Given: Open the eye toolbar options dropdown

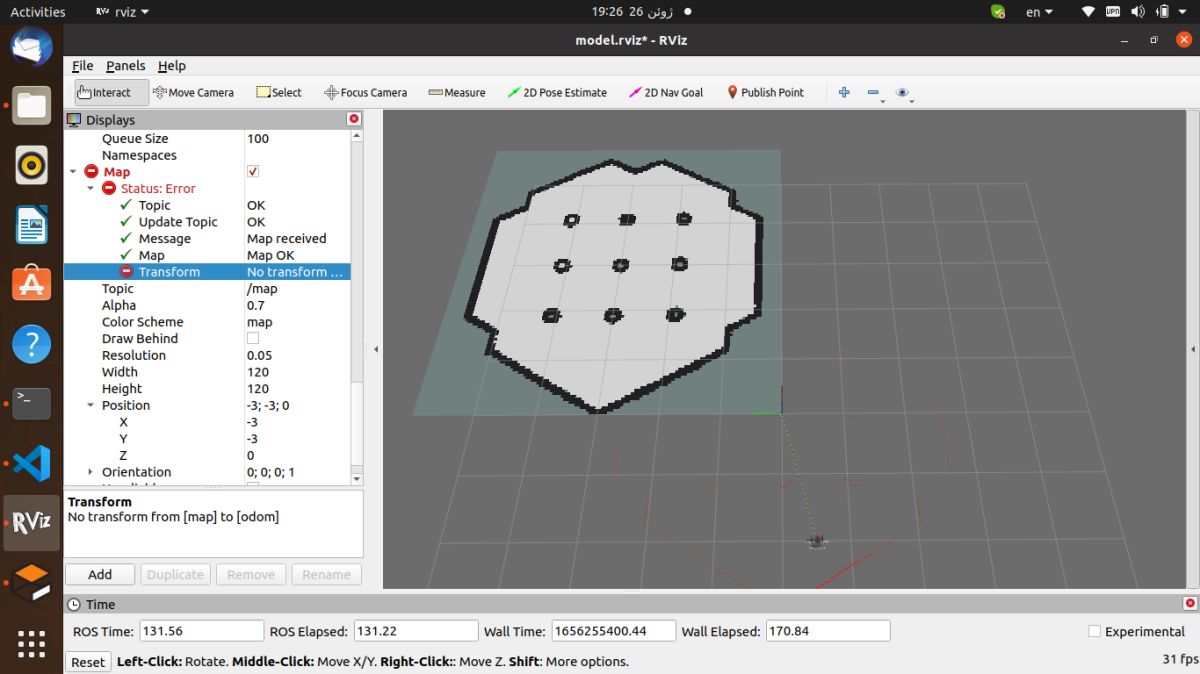Looking at the screenshot, I should (905, 93).
